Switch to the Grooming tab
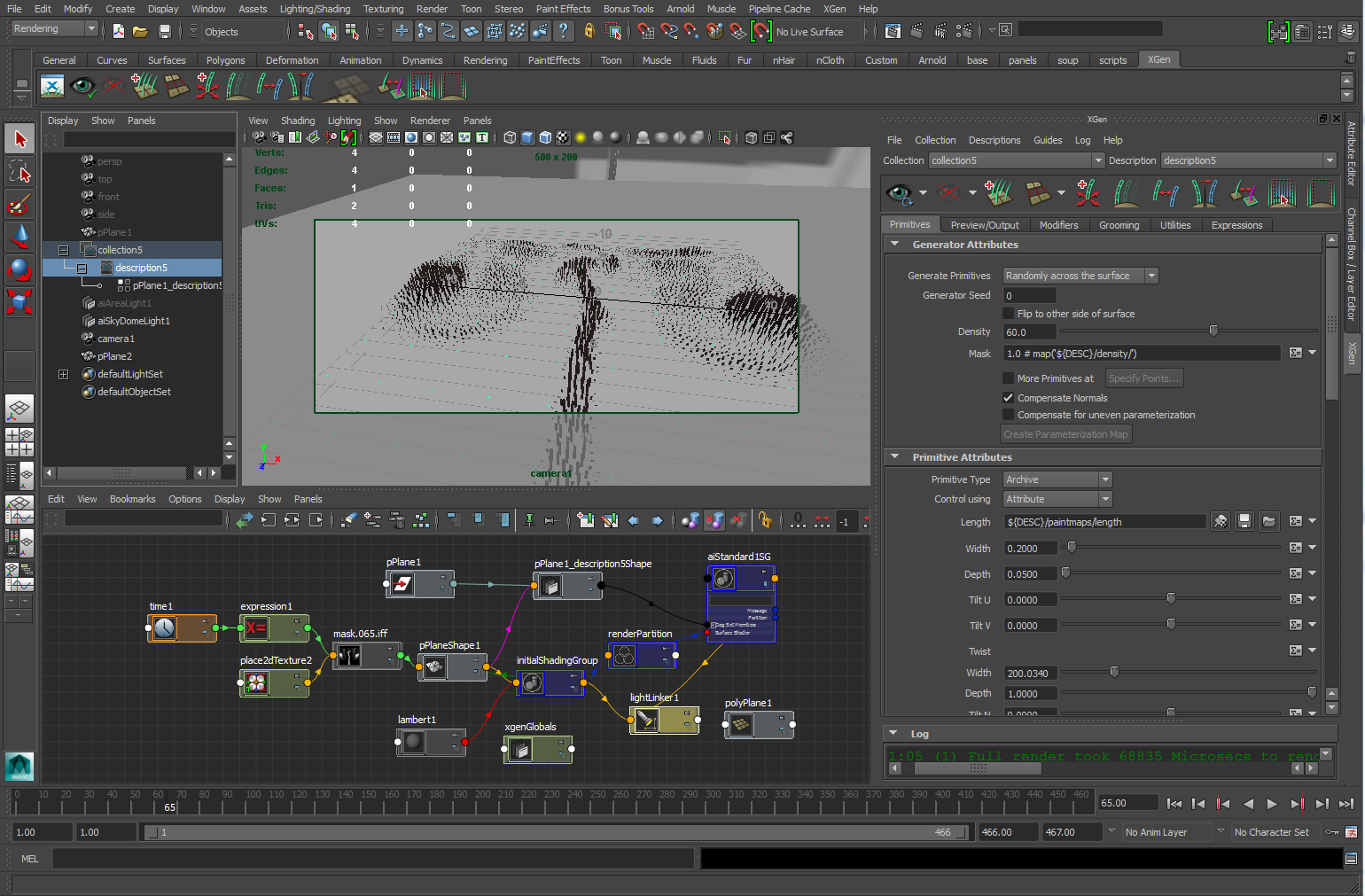 point(1119,225)
